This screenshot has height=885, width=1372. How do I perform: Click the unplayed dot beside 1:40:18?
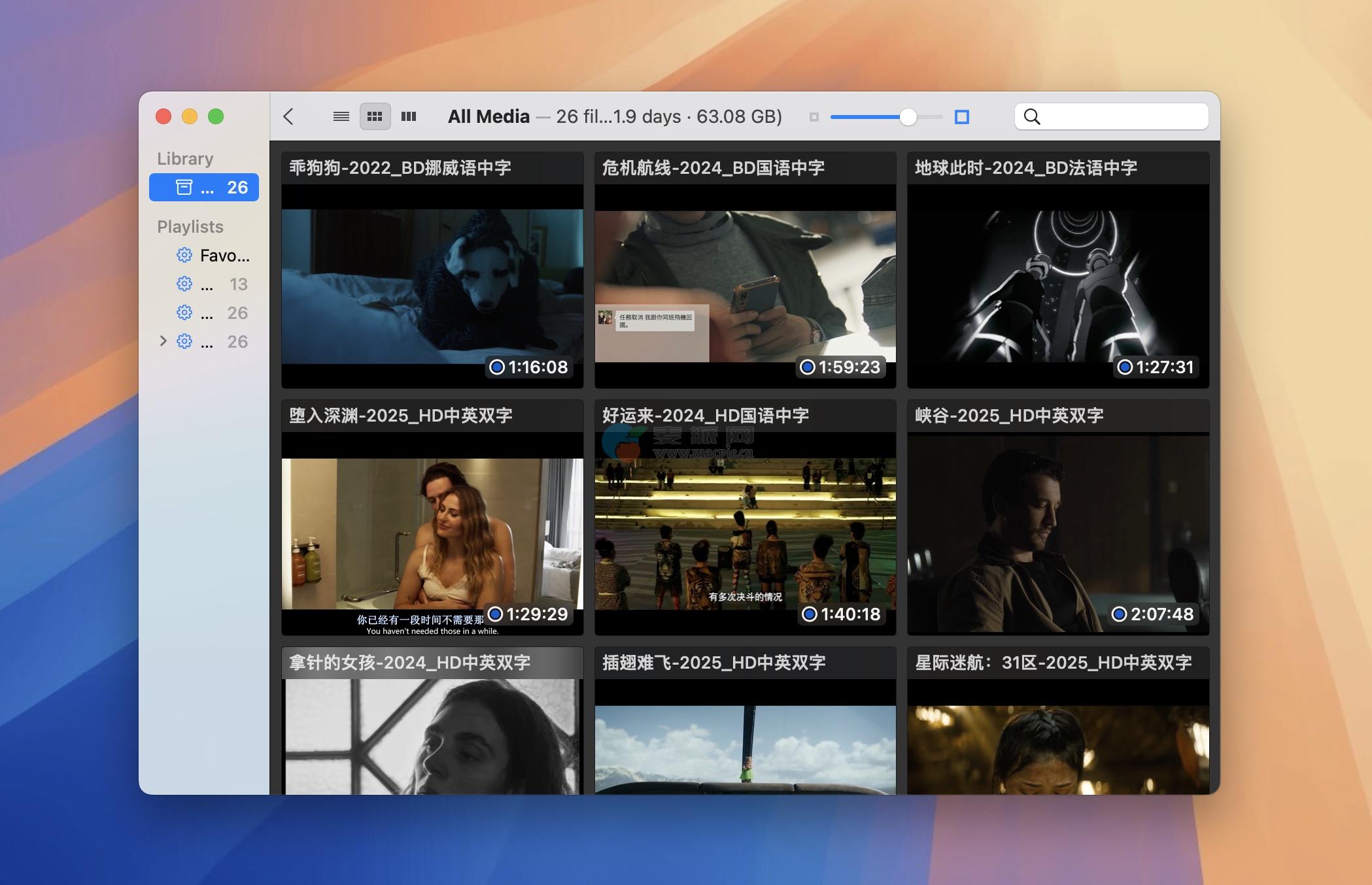810,614
